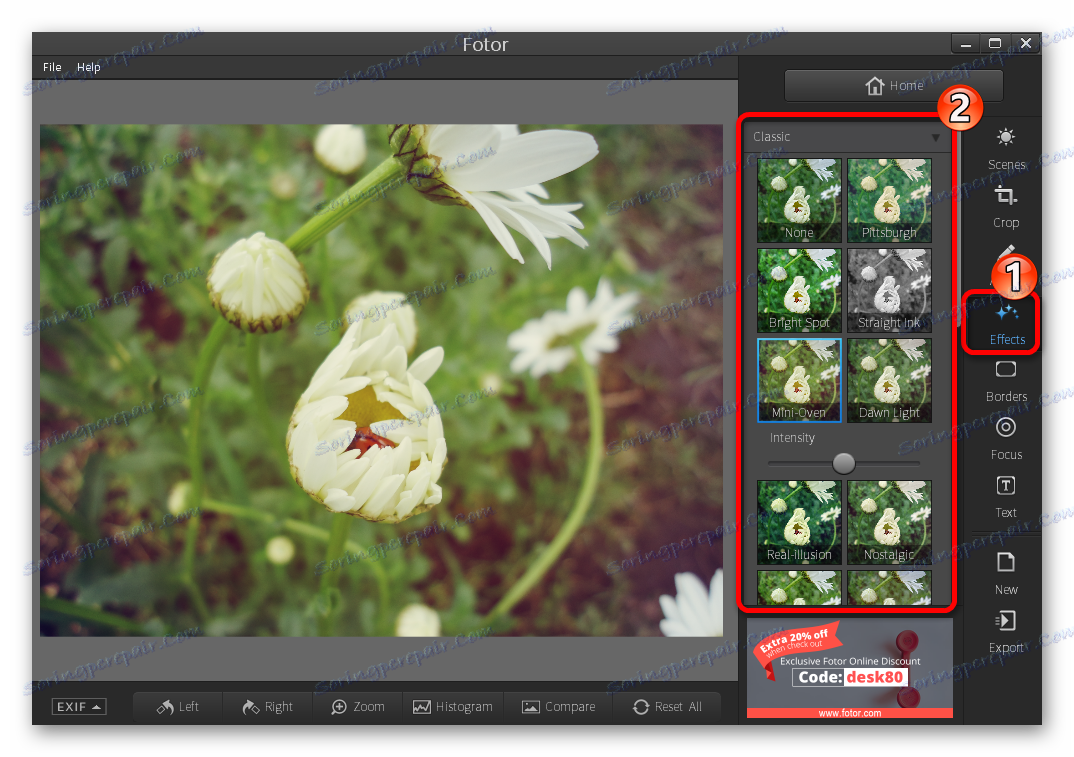Apply the Bright Spot effect
1074x757 pixels.
point(799,290)
